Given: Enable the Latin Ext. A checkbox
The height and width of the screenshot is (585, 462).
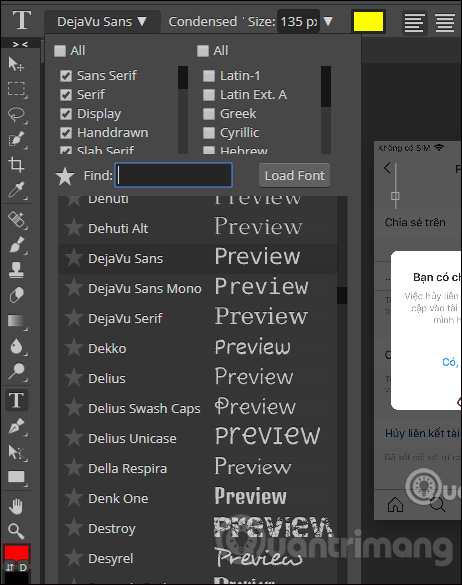Looking at the screenshot, I should pyautogui.click(x=209, y=95).
